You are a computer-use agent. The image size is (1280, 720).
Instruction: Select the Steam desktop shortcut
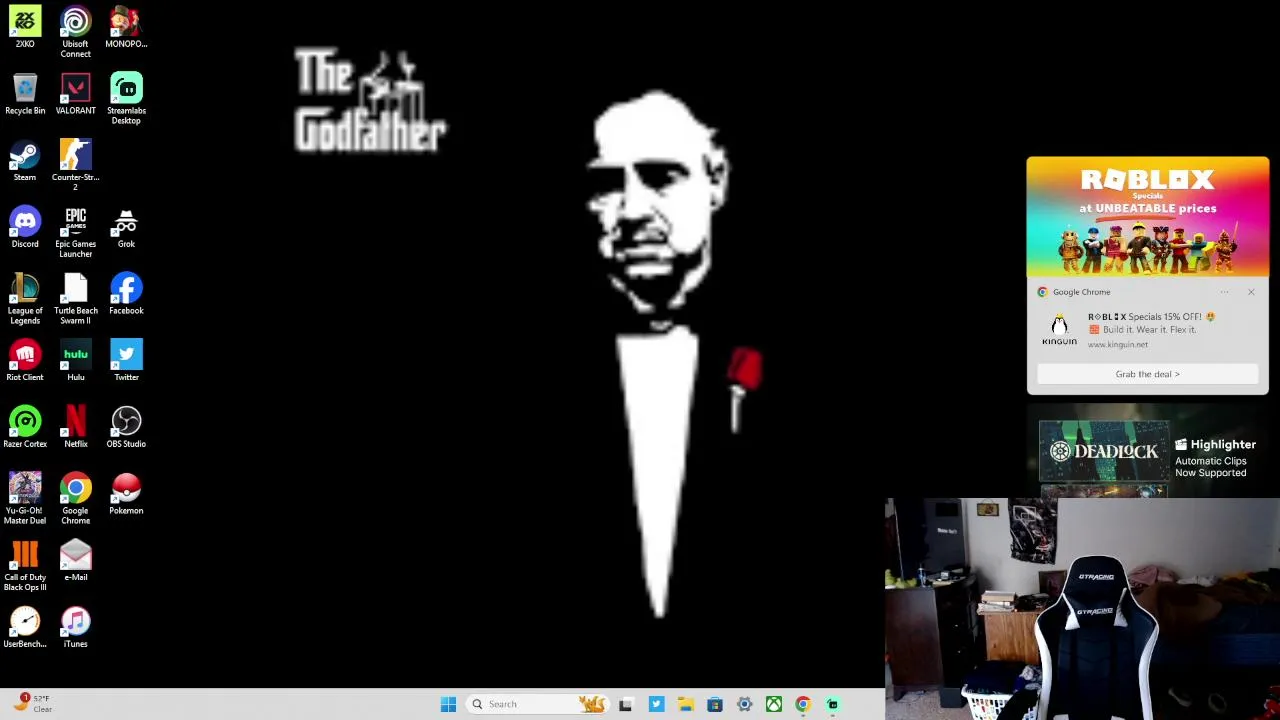[25, 161]
